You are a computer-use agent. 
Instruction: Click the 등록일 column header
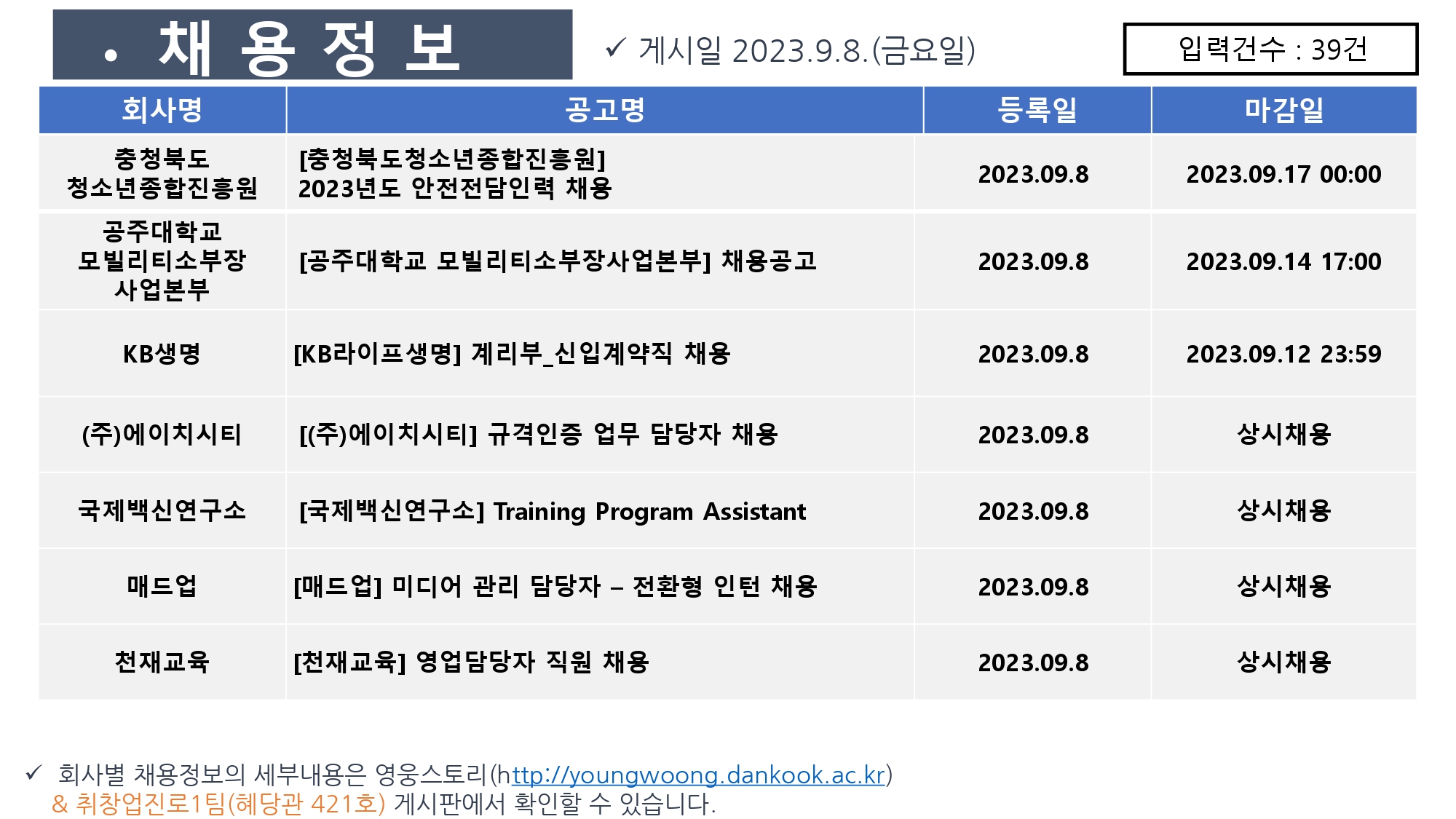(x=1037, y=110)
